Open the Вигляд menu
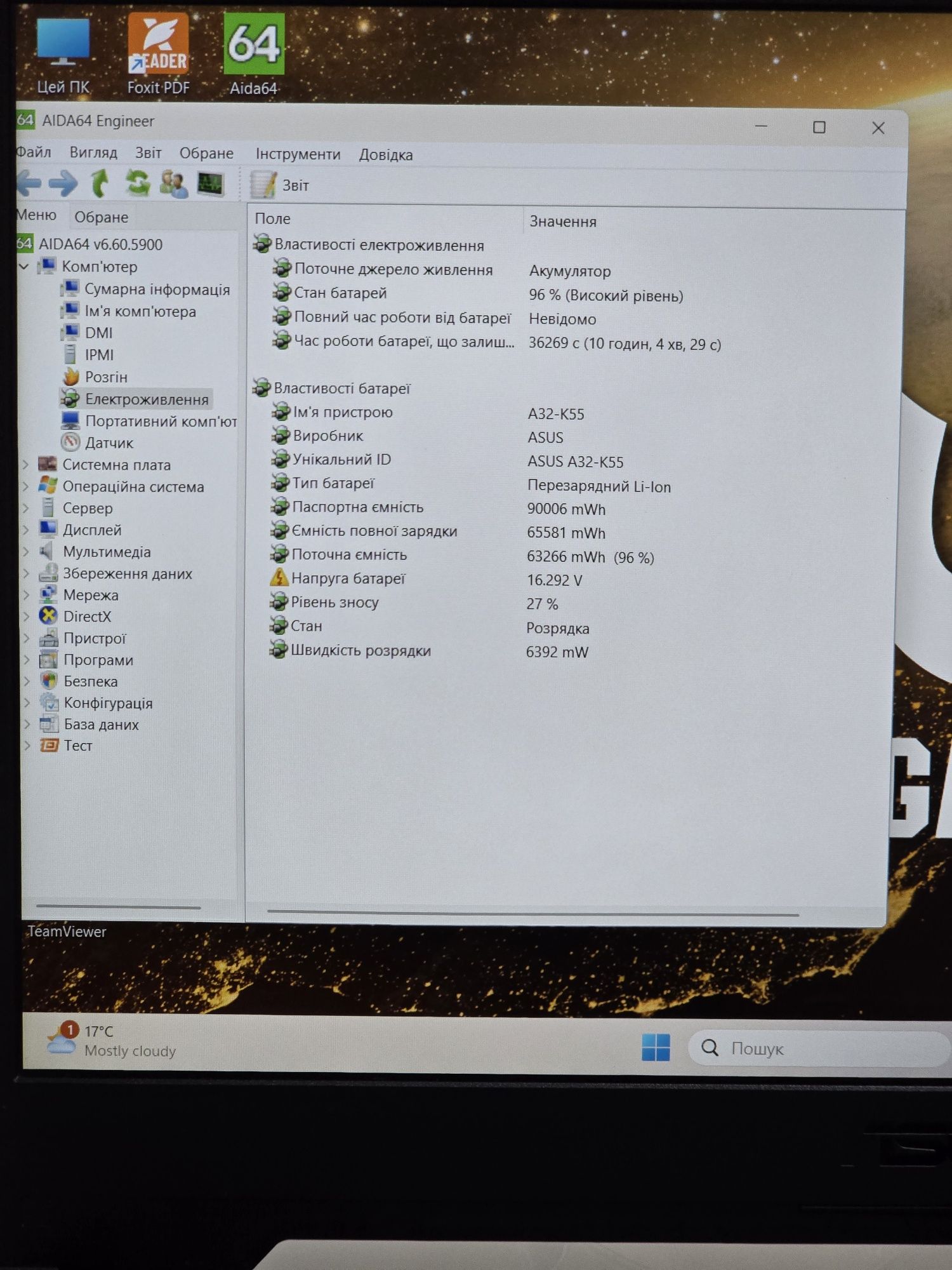The height and width of the screenshot is (1270, 952). click(93, 153)
